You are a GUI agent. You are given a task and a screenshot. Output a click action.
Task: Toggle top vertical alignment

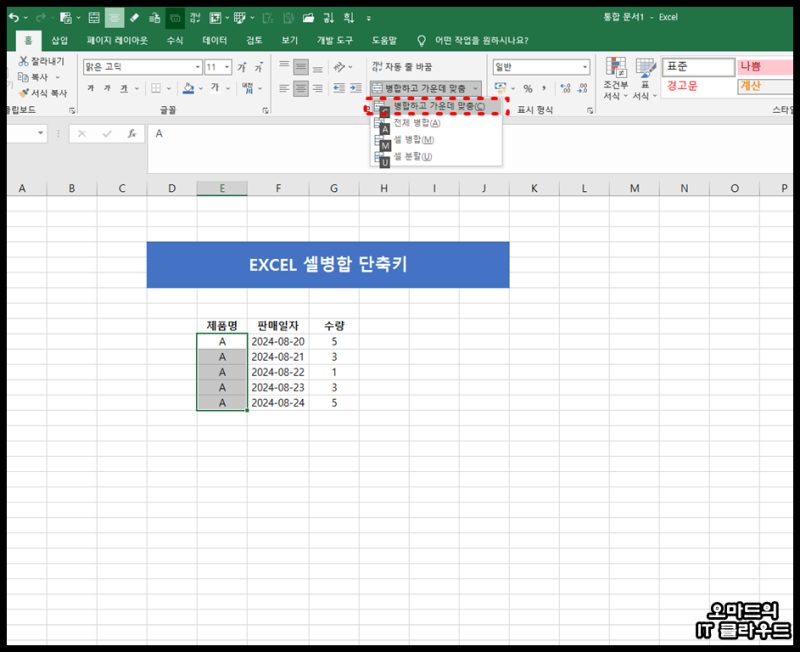click(284, 67)
